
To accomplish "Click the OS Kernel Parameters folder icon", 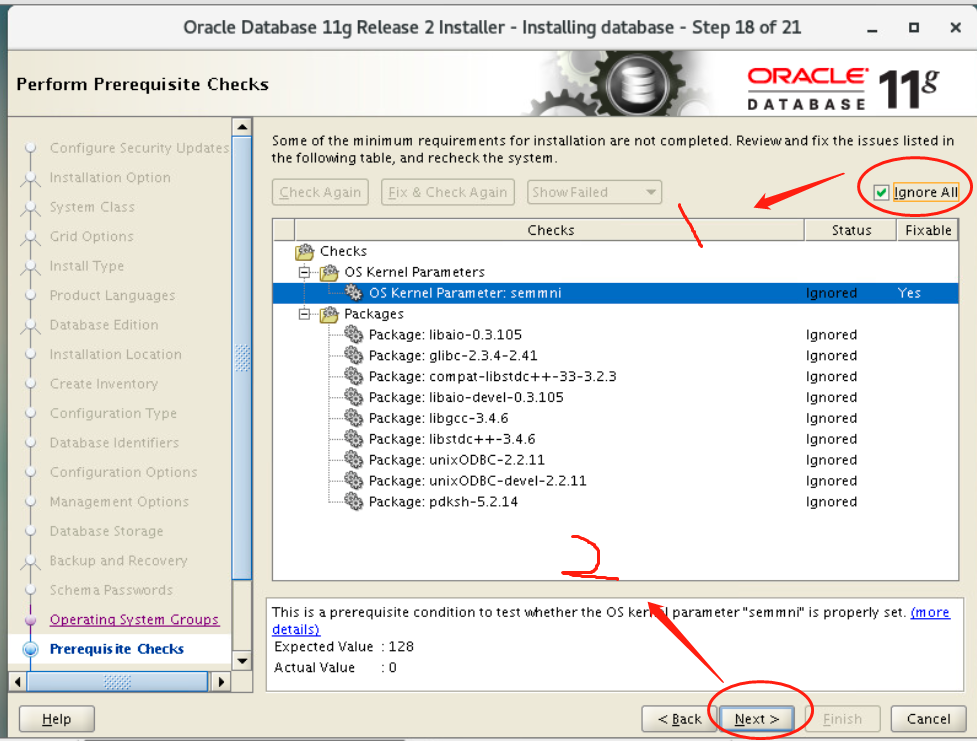I will [x=329, y=272].
